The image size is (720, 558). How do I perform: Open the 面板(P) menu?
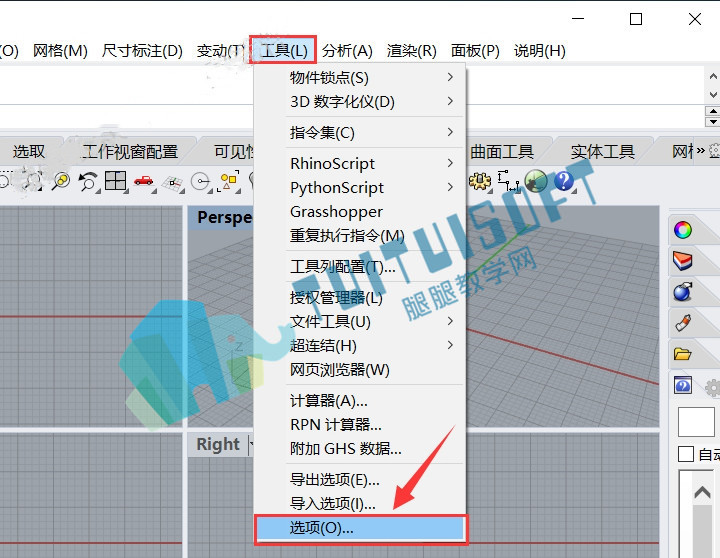click(x=475, y=50)
